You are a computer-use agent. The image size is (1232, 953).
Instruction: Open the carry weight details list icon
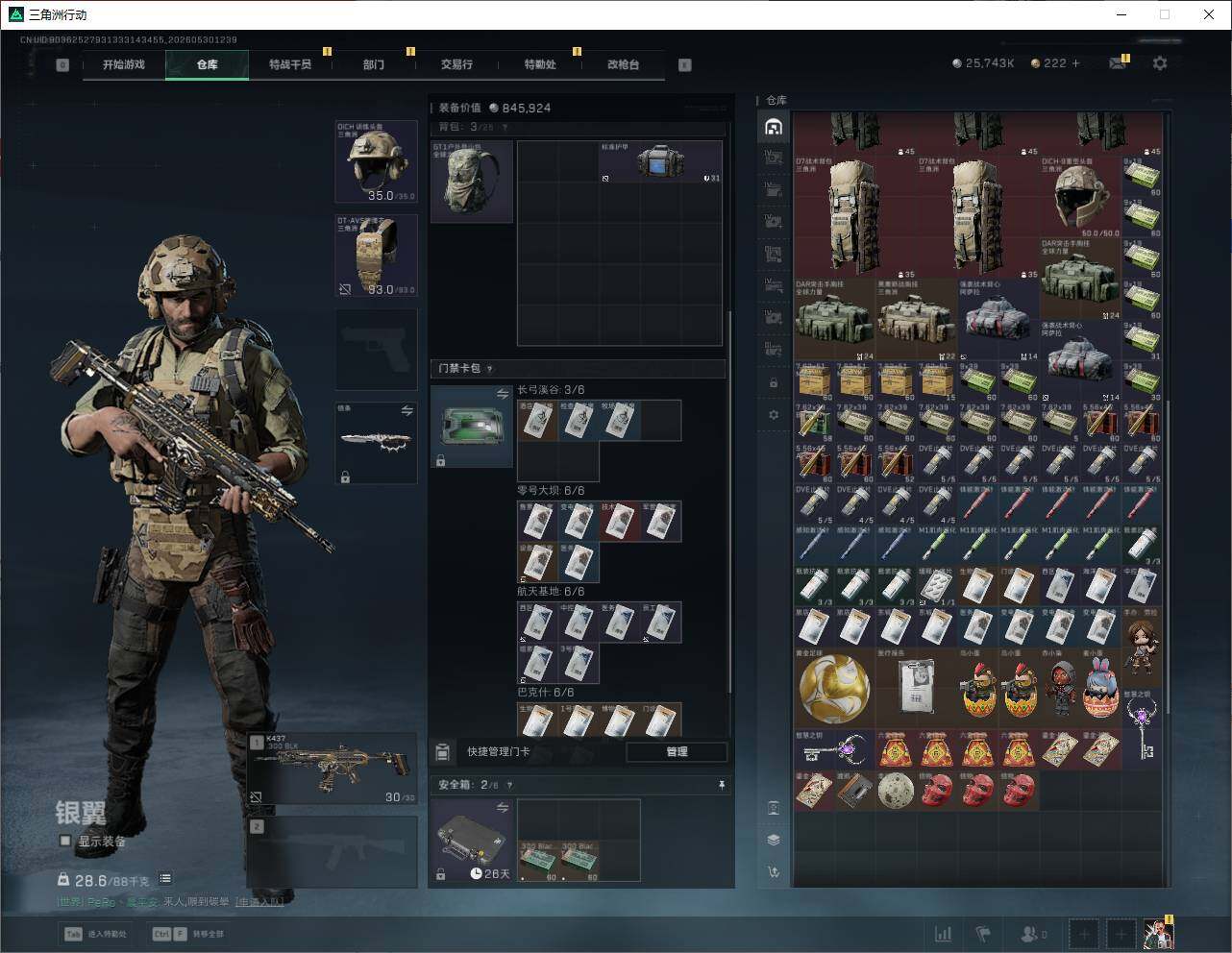point(165,878)
